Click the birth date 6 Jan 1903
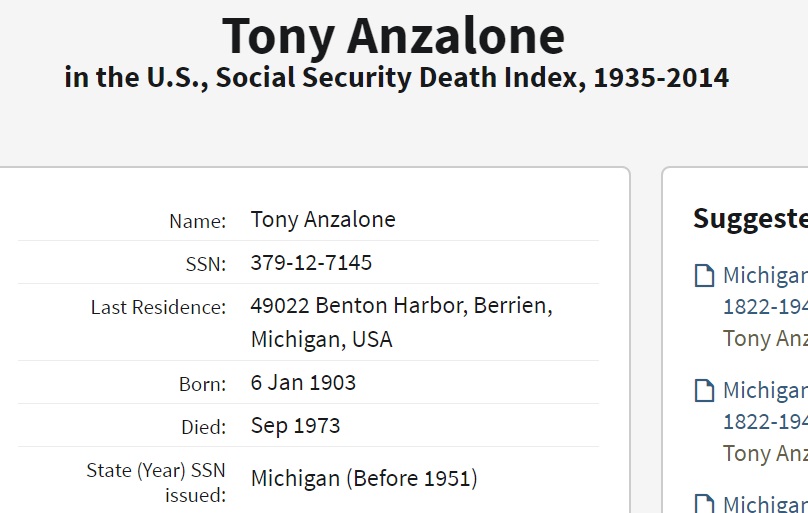 pos(303,383)
